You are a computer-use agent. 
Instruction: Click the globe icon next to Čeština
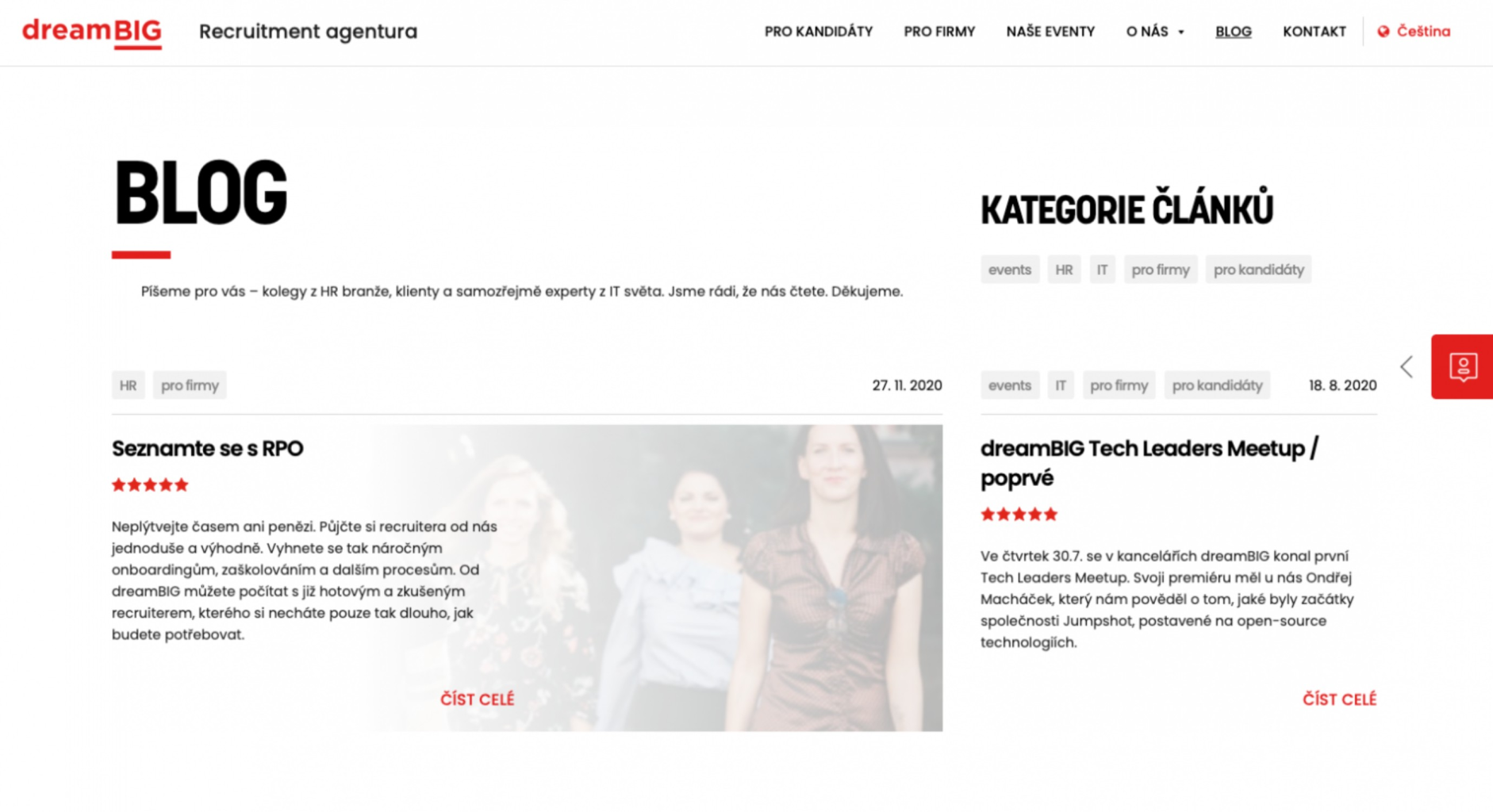(x=1384, y=32)
